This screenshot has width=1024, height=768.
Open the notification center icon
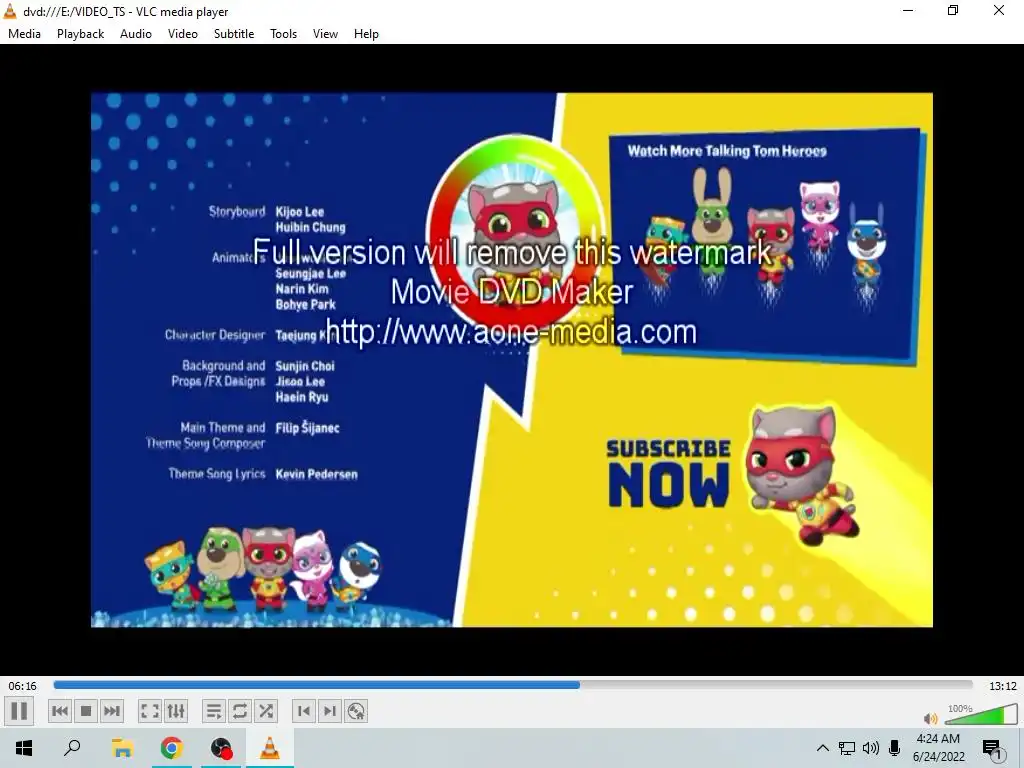coord(993,748)
